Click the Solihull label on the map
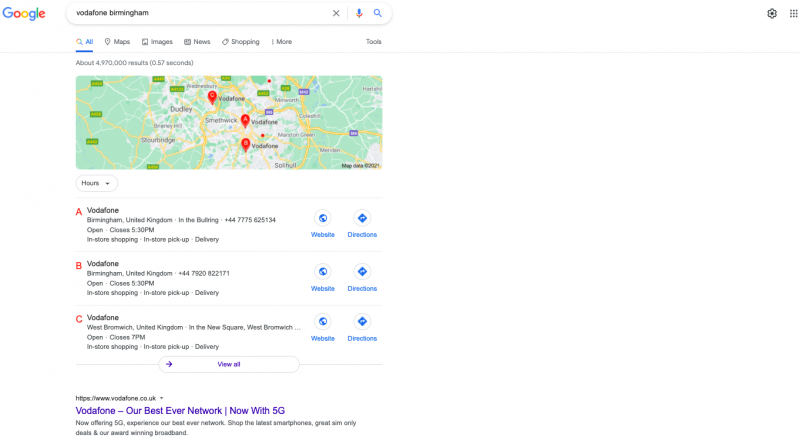The width and height of the screenshot is (800, 438). point(285,165)
